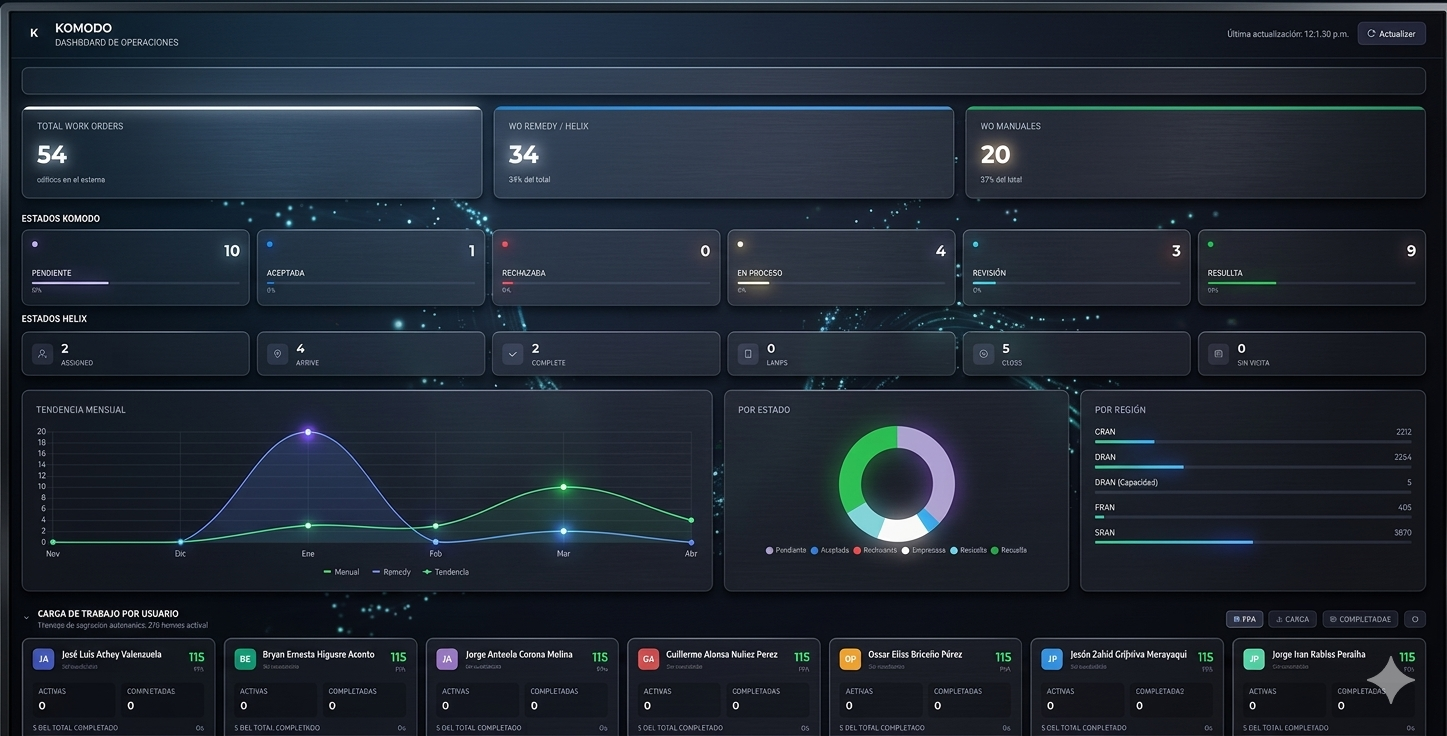Toggle the Pendiente entry in donut legend
1447x736 pixels.
tap(786, 550)
